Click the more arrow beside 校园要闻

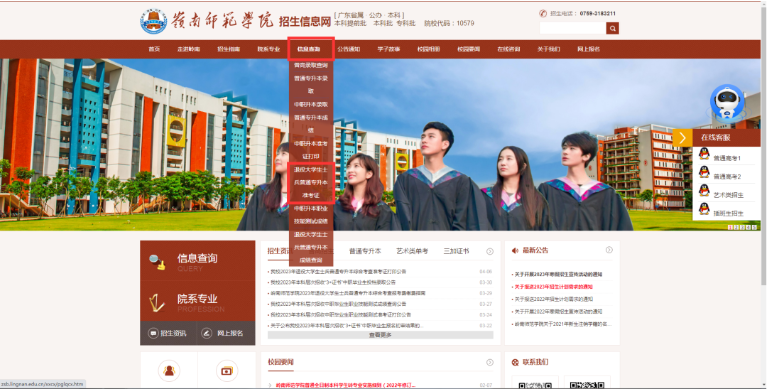point(490,362)
